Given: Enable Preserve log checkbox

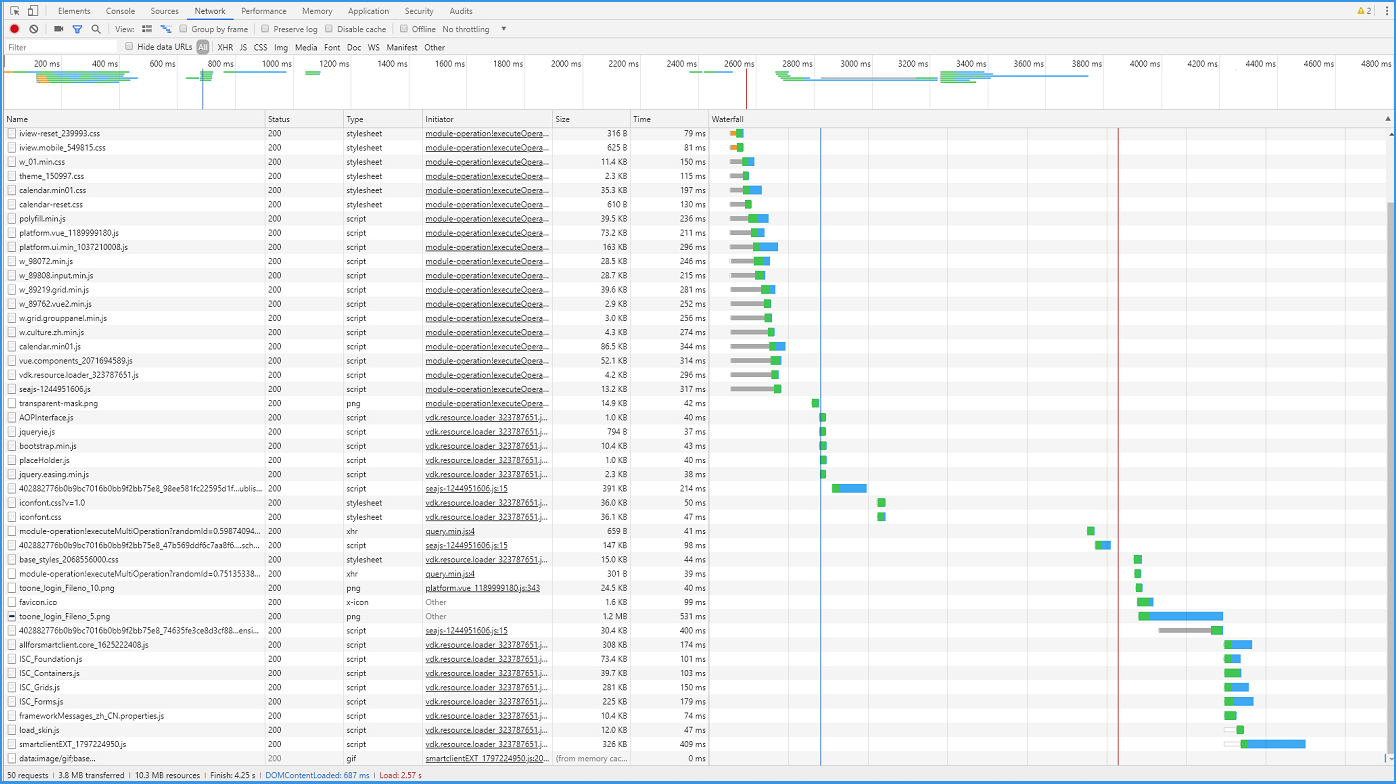Looking at the screenshot, I should [x=265, y=29].
